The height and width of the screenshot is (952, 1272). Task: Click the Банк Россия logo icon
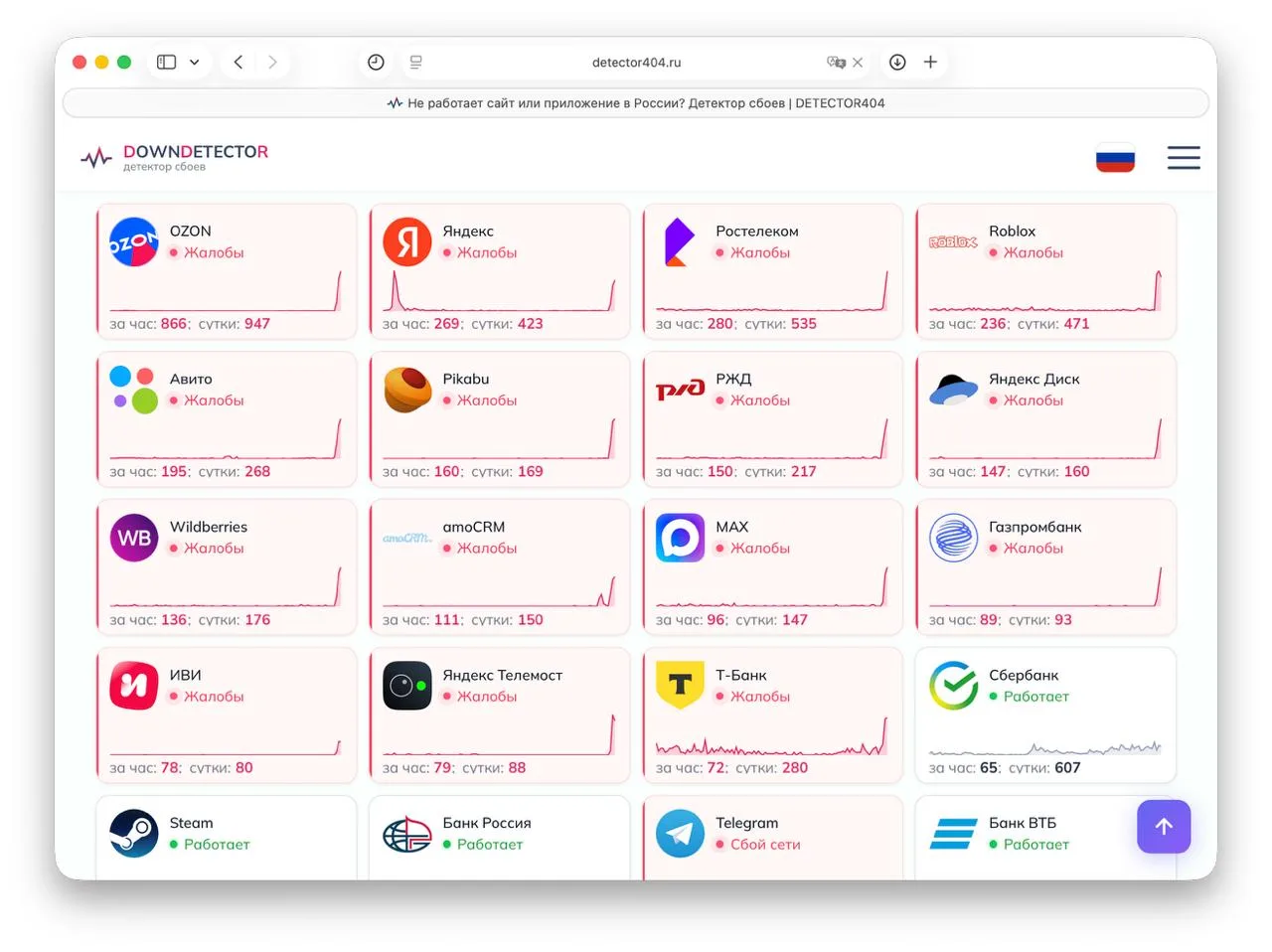[407, 834]
